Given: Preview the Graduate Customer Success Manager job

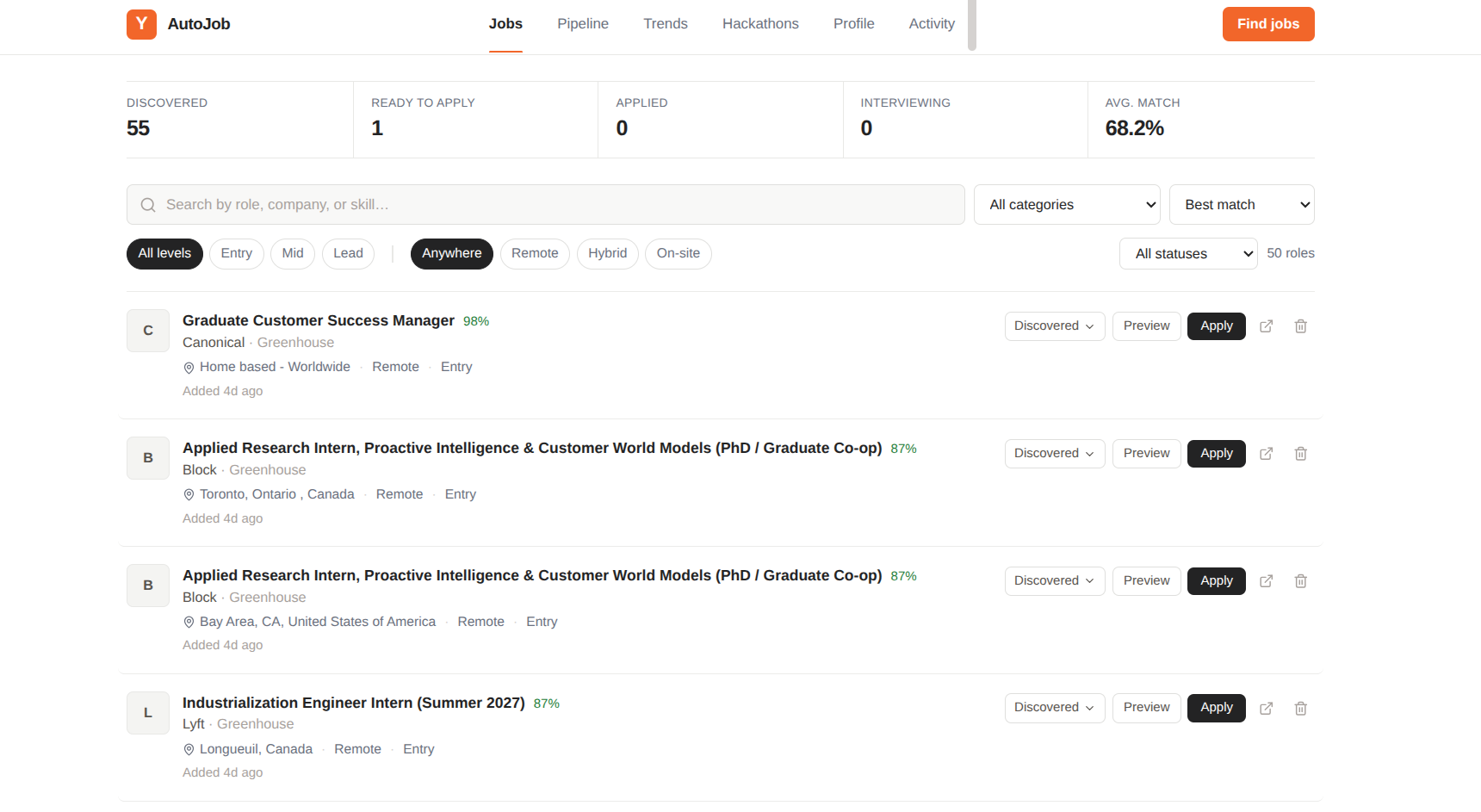Looking at the screenshot, I should pos(1147,326).
